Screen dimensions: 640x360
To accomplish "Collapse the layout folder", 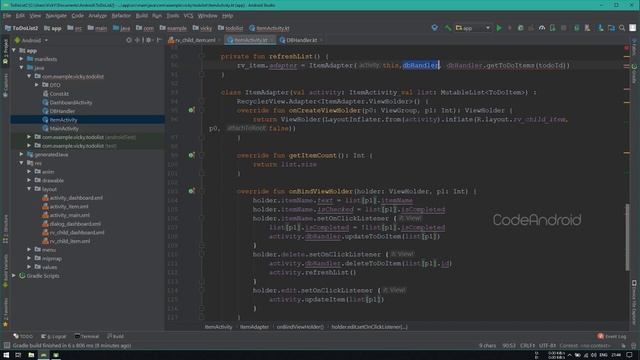I will (x=29, y=189).
